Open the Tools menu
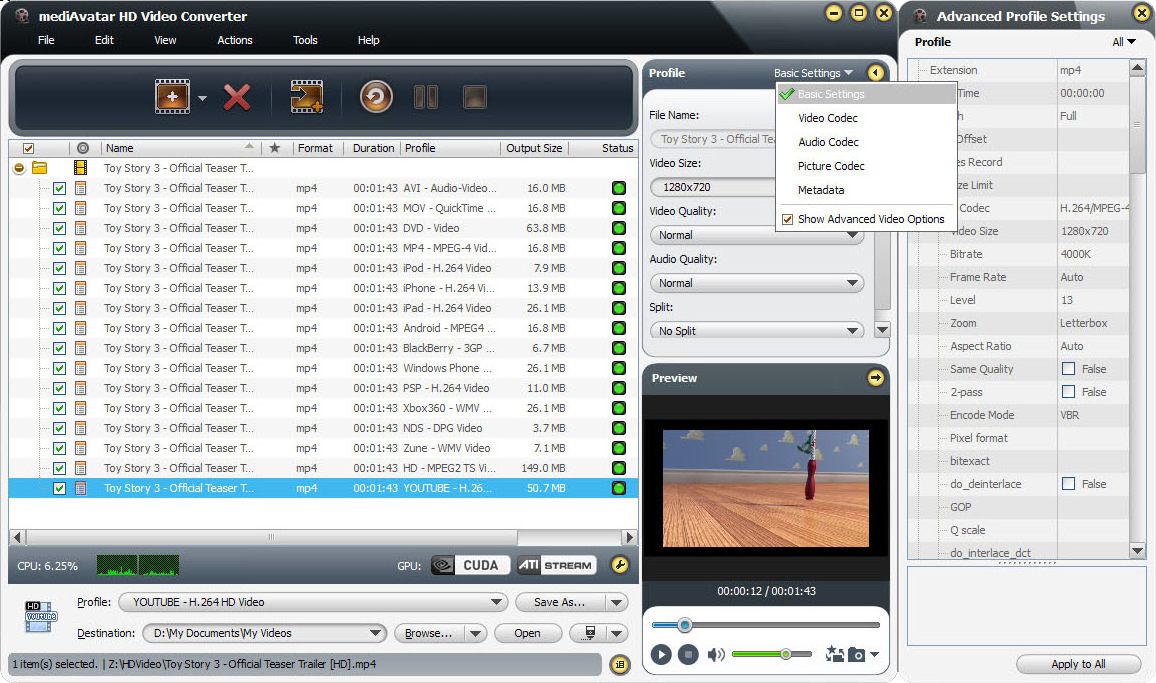 (305, 40)
